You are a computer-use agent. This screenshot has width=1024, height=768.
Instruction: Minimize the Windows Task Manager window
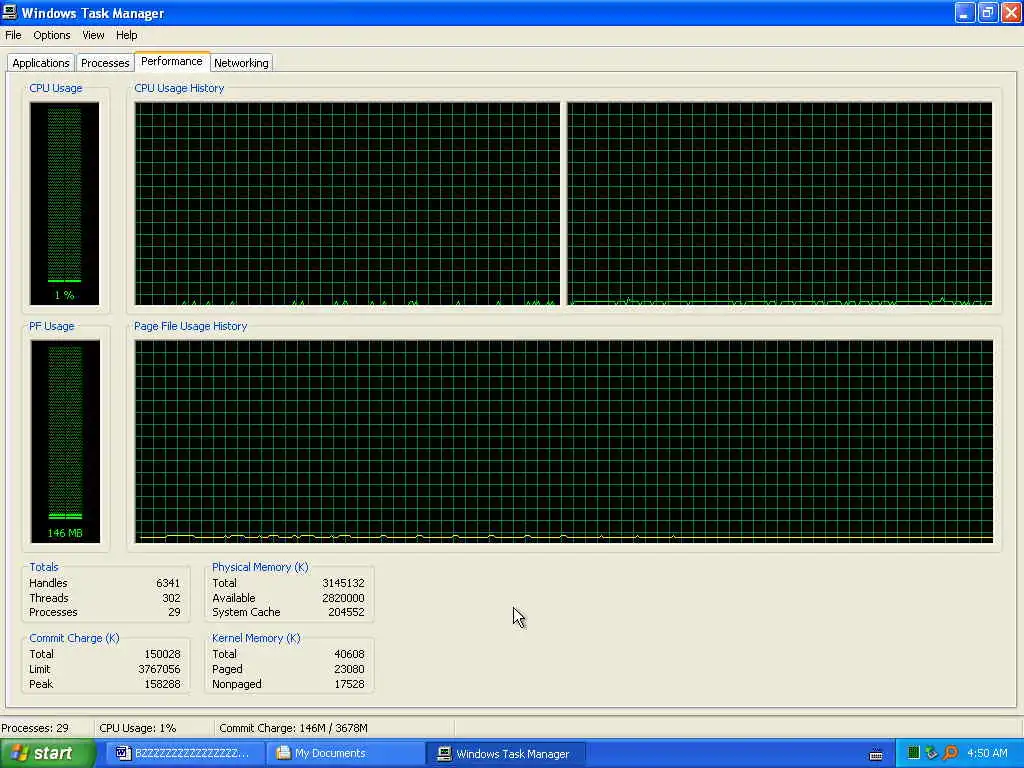(965, 12)
